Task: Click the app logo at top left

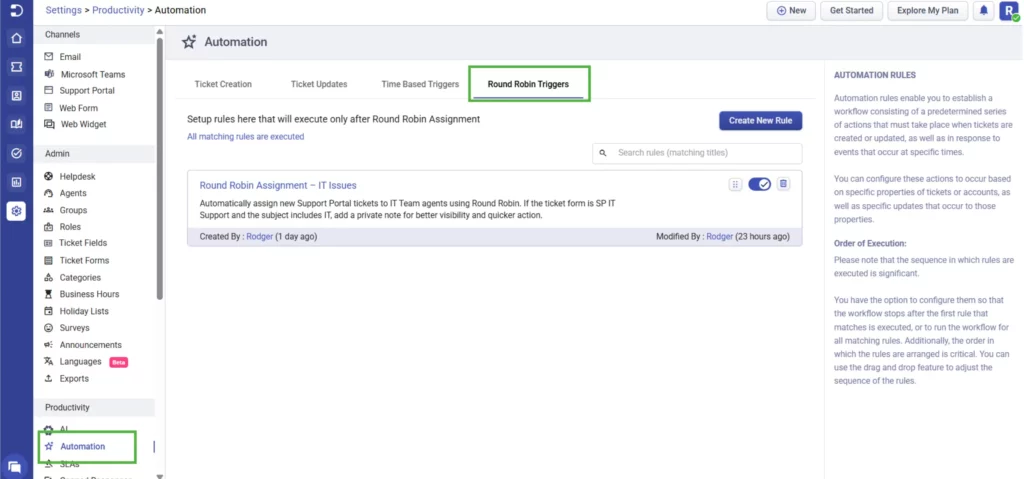Action: 16,10
